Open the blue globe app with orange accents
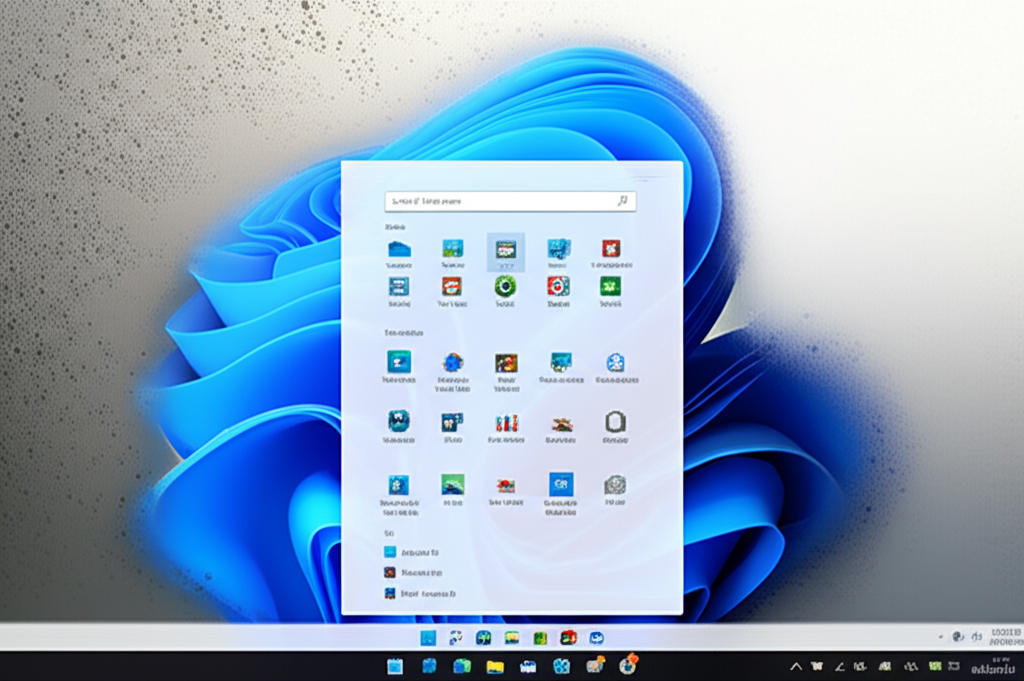The image size is (1024, 681). (x=453, y=362)
